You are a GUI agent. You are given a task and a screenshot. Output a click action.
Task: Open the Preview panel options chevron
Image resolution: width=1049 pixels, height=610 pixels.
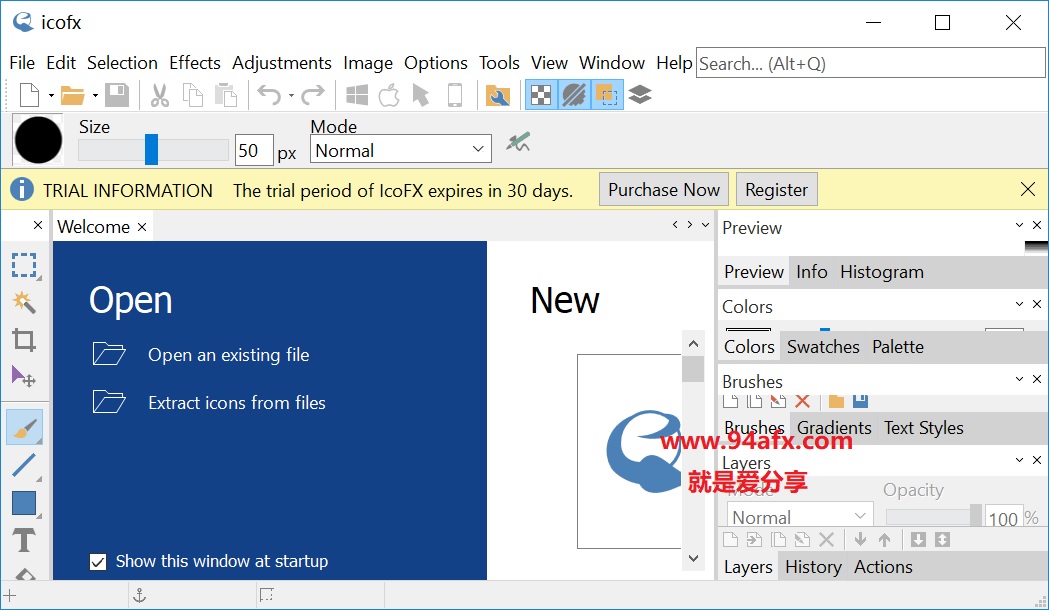(1019, 225)
